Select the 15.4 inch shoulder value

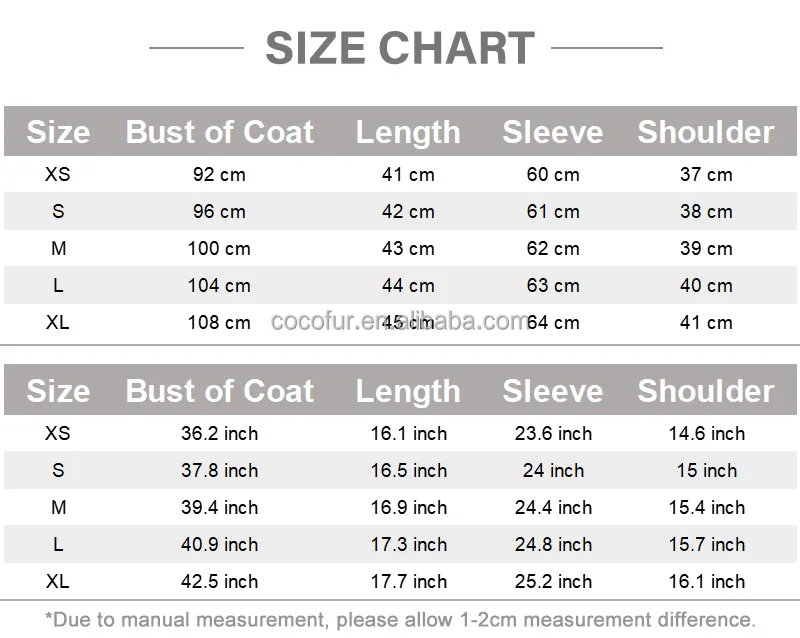pyautogui.click(x=706, y=508)
